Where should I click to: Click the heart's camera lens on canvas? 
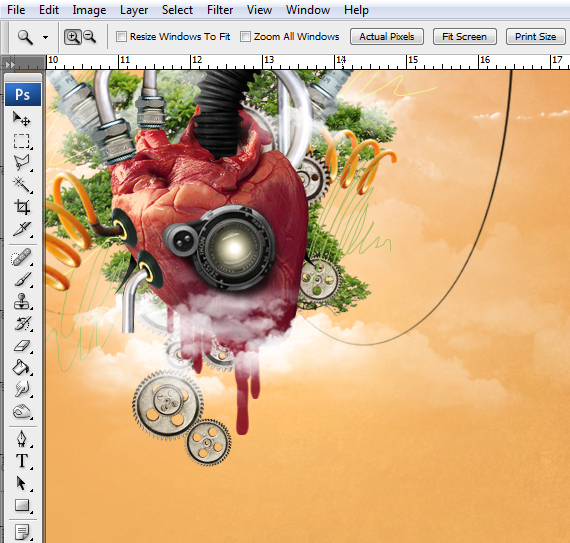(234, 248)
